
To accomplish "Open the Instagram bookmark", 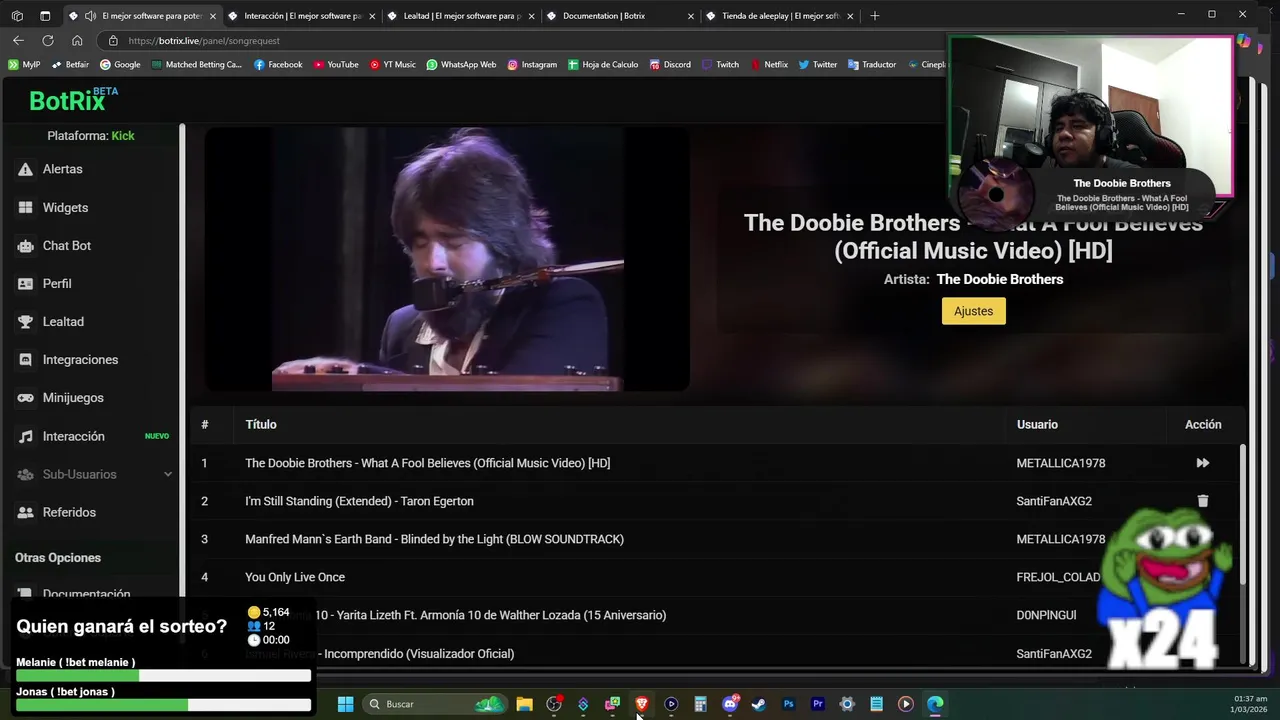I will (532, 64).
